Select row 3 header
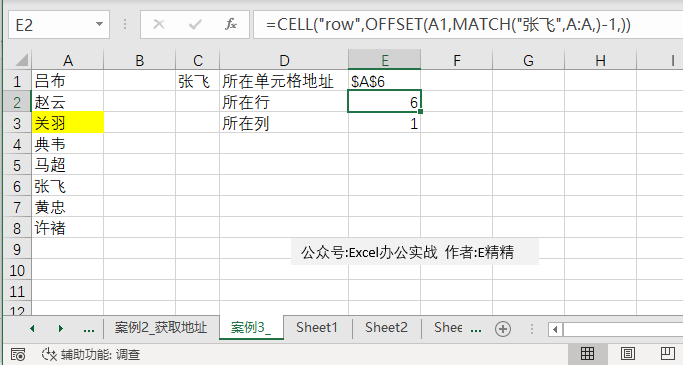 coord(17,123)
